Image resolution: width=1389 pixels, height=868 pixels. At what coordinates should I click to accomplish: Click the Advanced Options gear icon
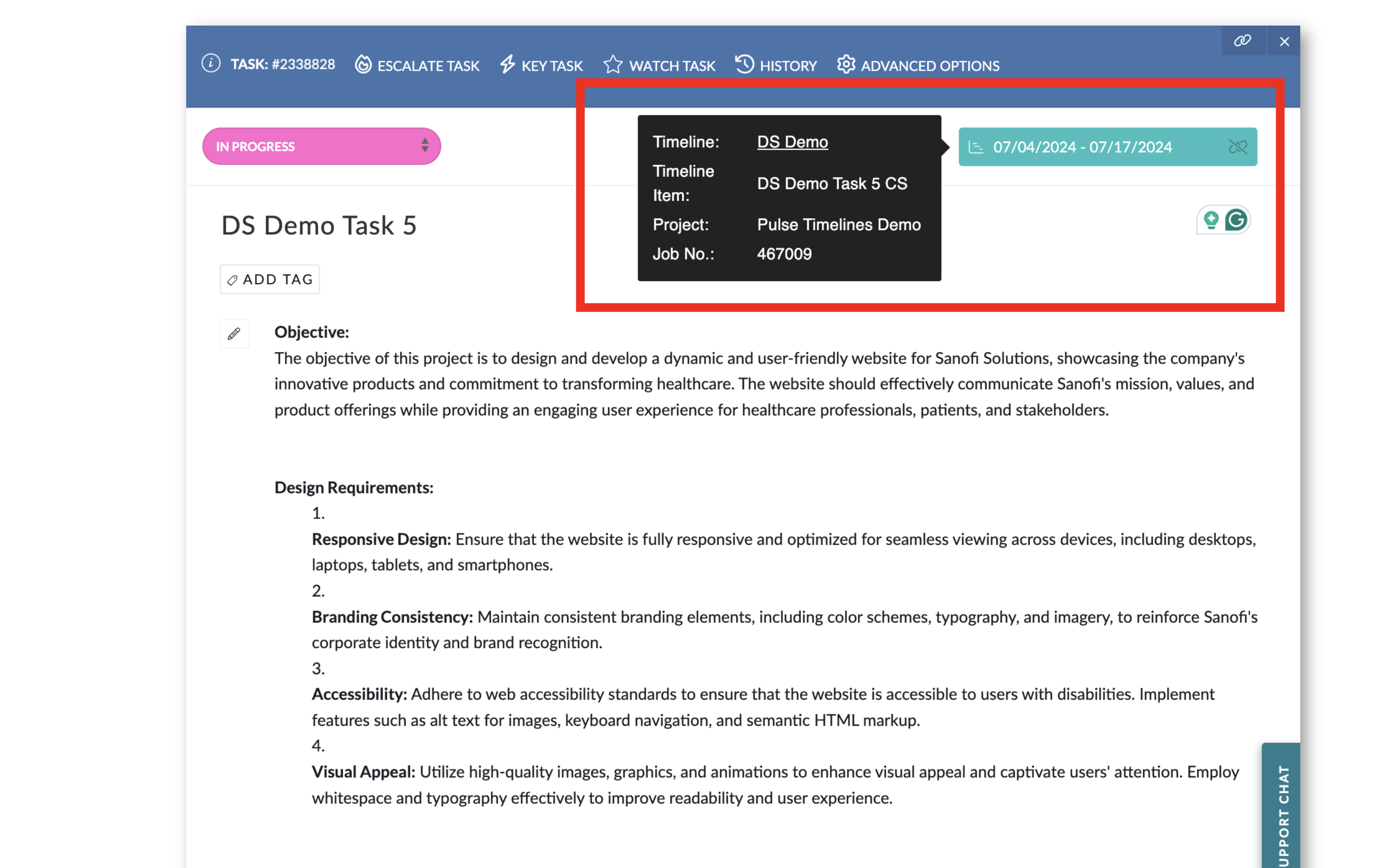846,64
